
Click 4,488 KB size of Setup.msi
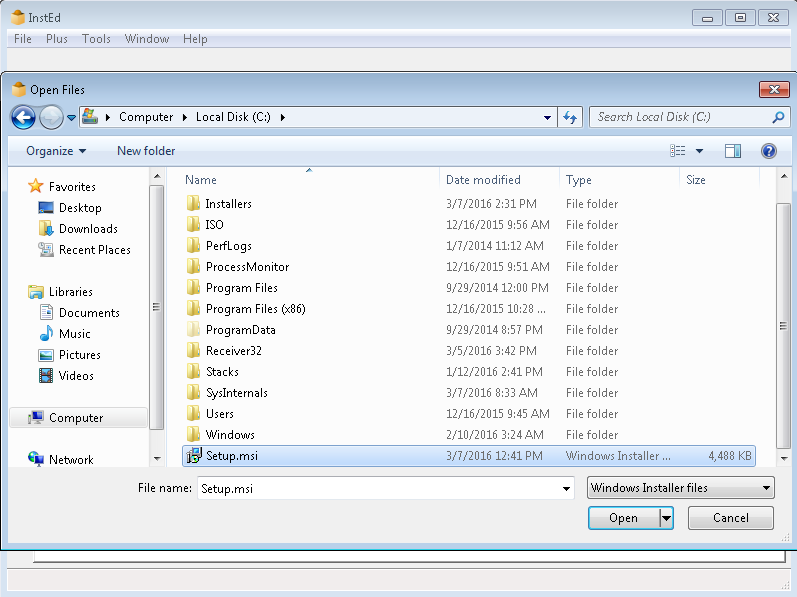[x=730, y=456]
